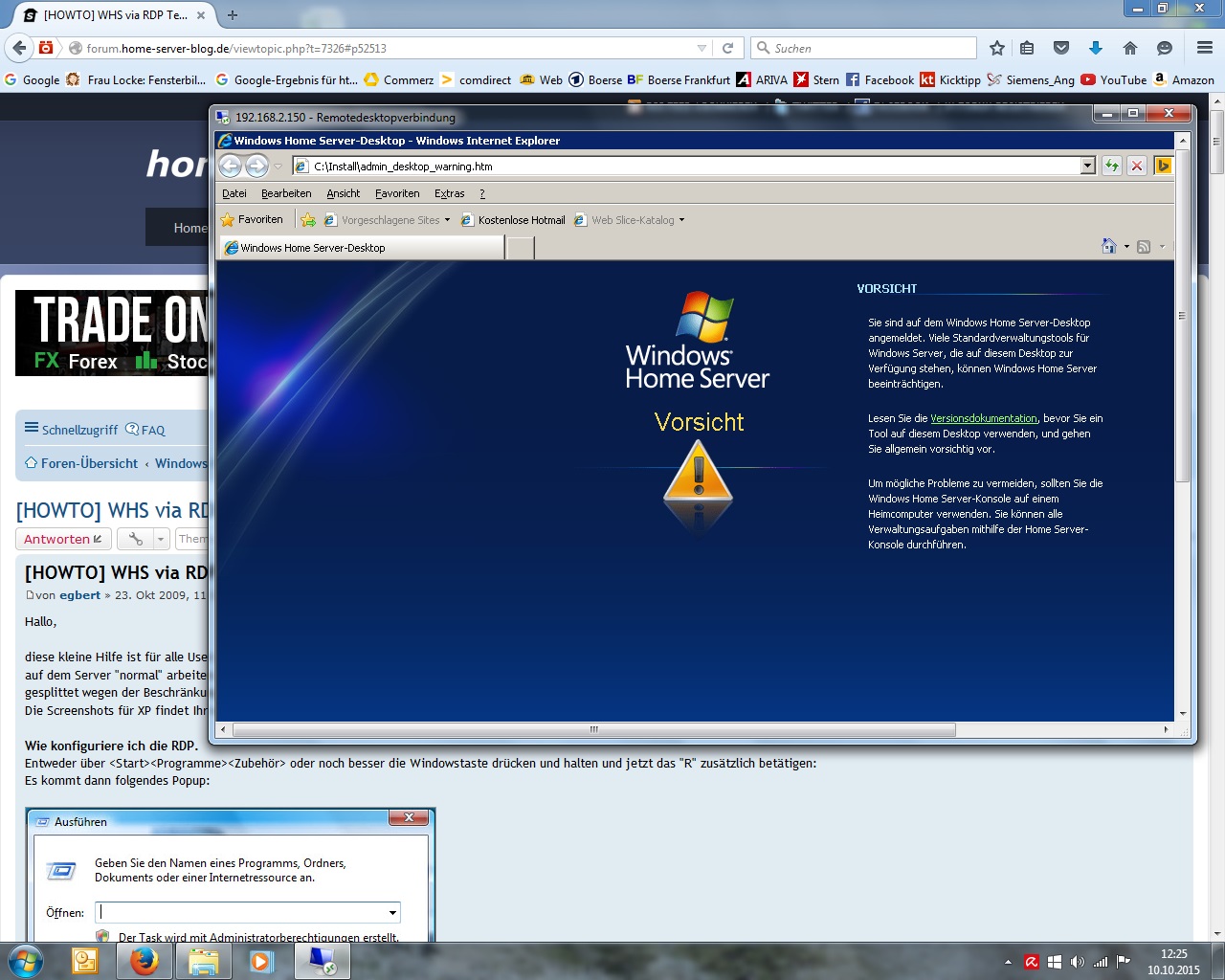
Task: Click the Firefox downloads arrow icon
Action: (1096, 48)
